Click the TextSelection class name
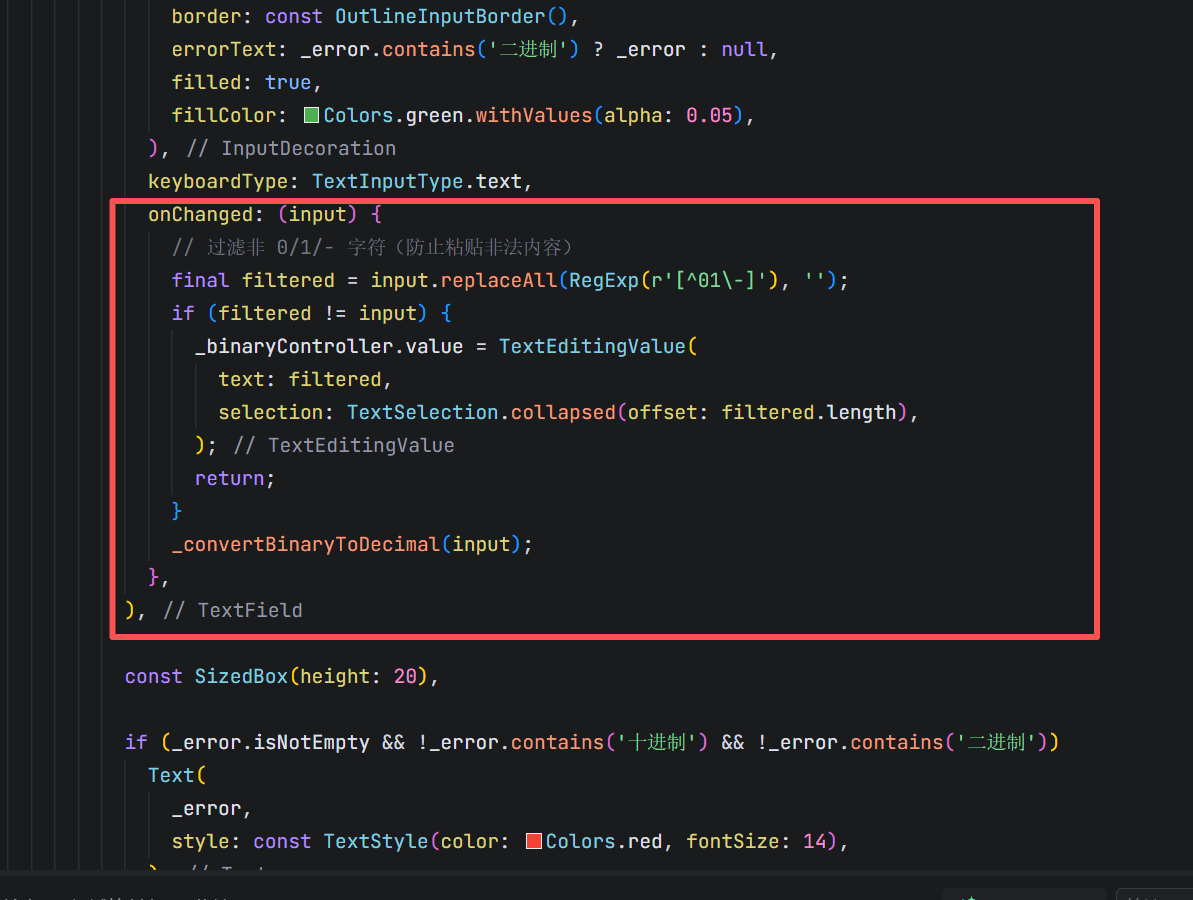This screenshot has width=1193, height=900. (x=422, y=412)
